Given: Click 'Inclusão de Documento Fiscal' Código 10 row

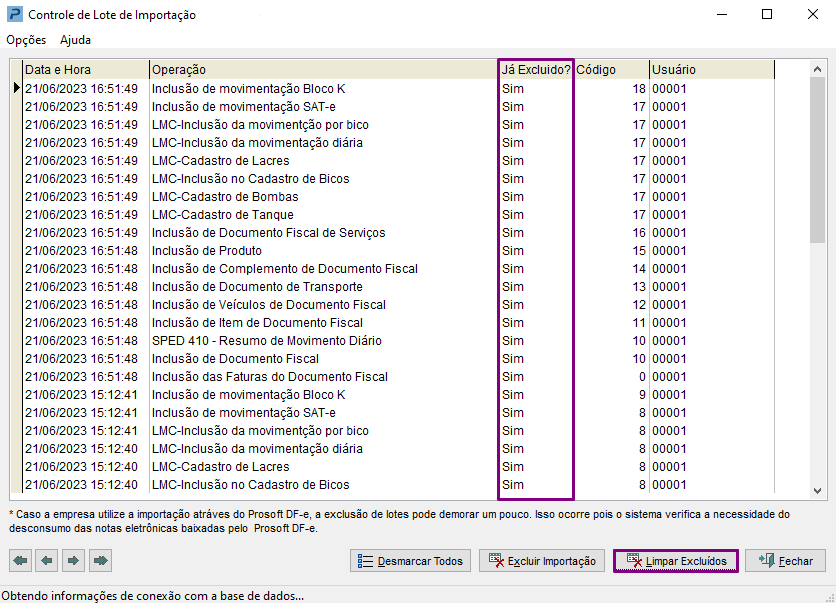Looking at the screenshot, I should [x=398, y=359].
